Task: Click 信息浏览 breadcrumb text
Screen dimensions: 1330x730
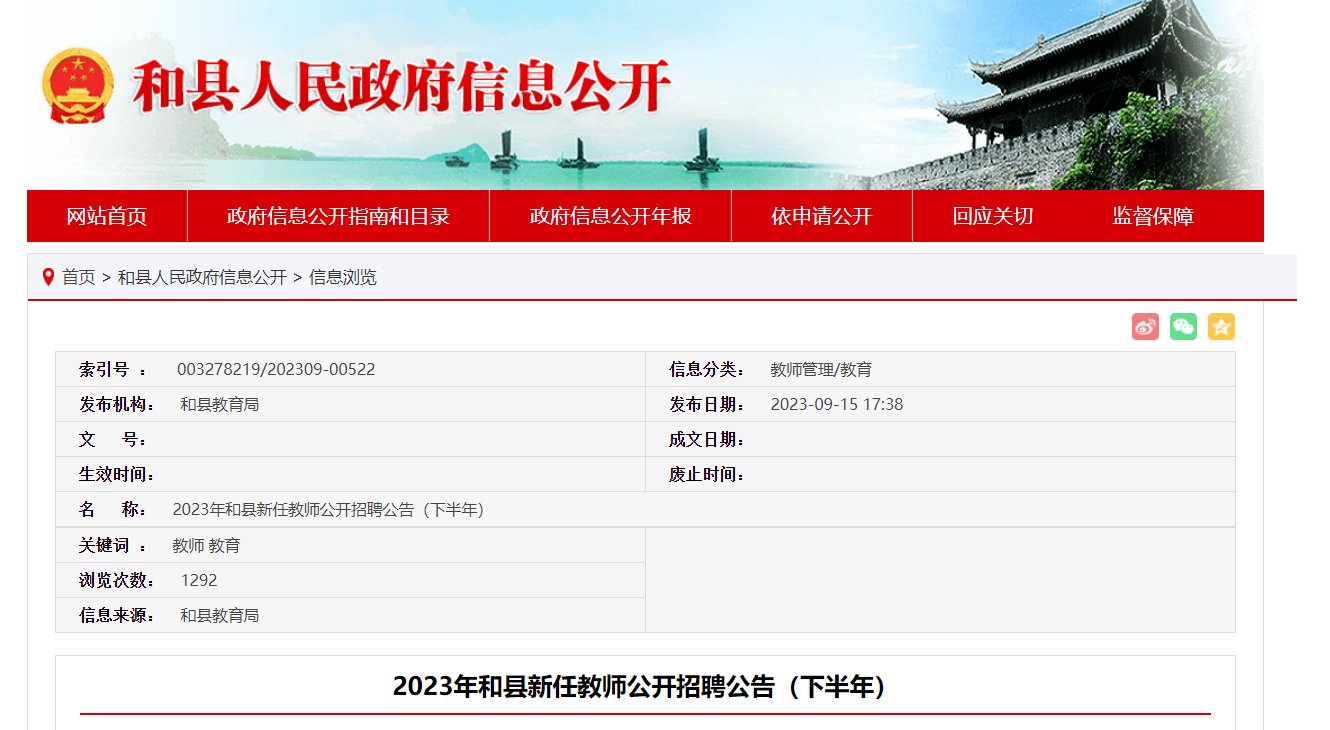Action: pos(343,277)
